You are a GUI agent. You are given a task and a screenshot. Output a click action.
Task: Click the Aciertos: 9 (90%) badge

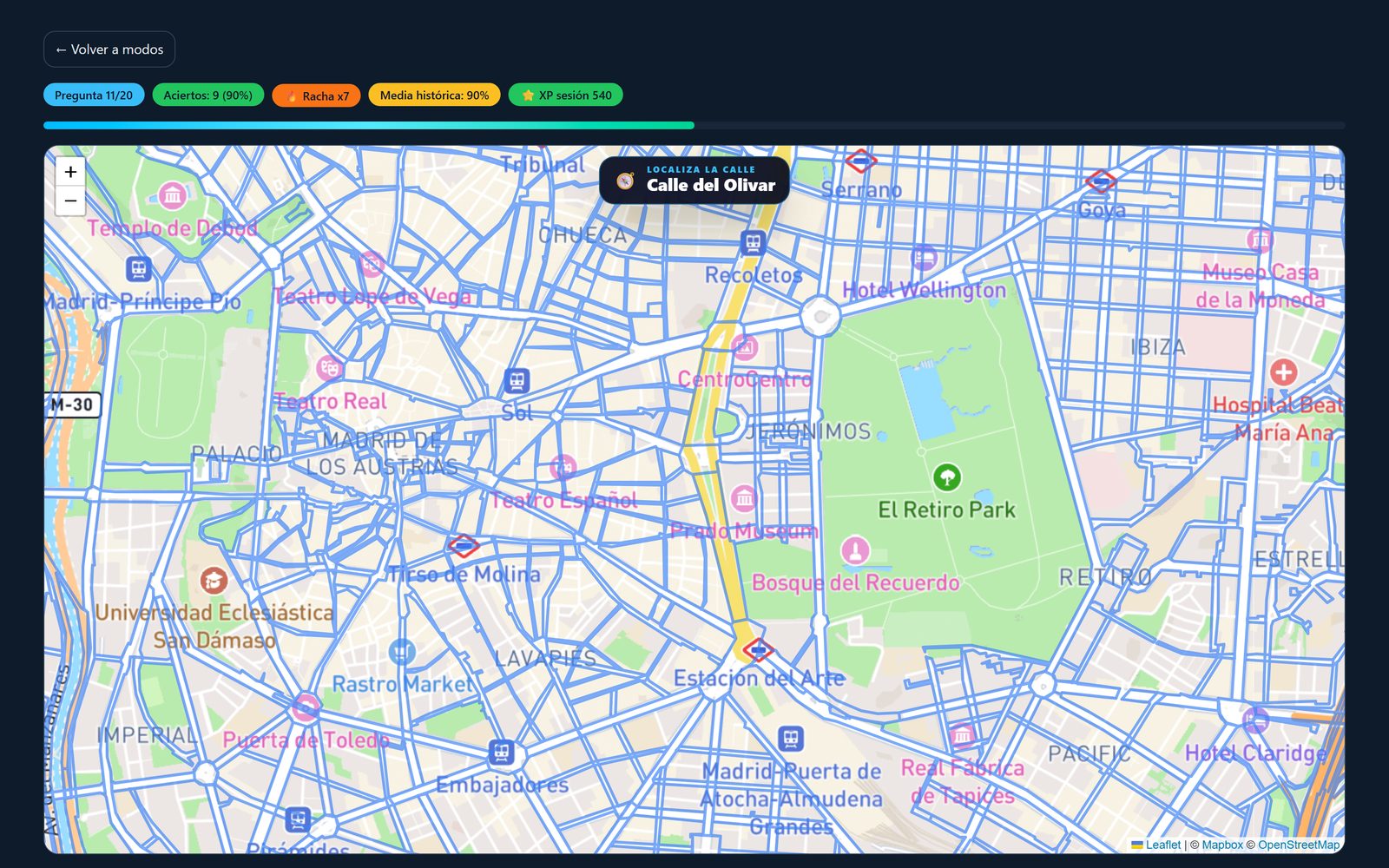208,95
